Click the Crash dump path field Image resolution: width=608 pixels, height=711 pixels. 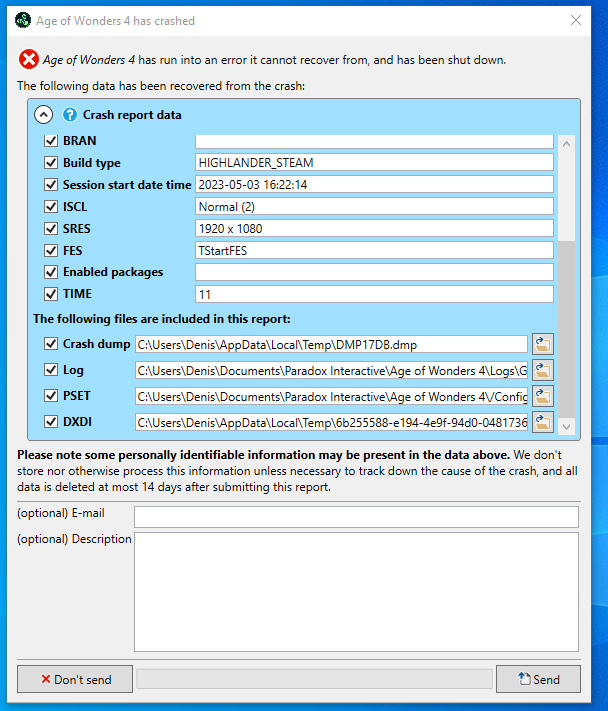tap(331, 344)
